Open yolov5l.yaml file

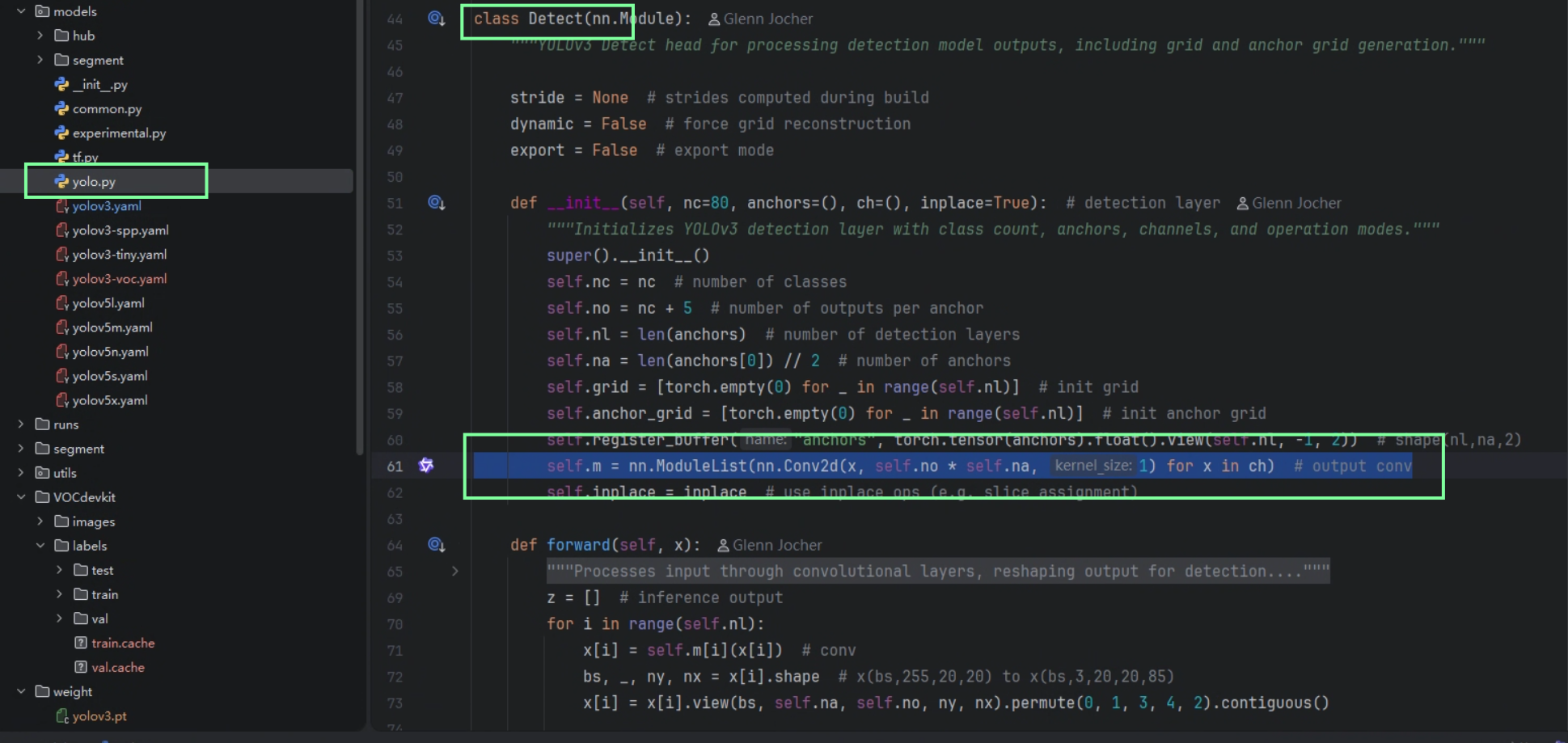pyautogui.click(x=108, y=303)
